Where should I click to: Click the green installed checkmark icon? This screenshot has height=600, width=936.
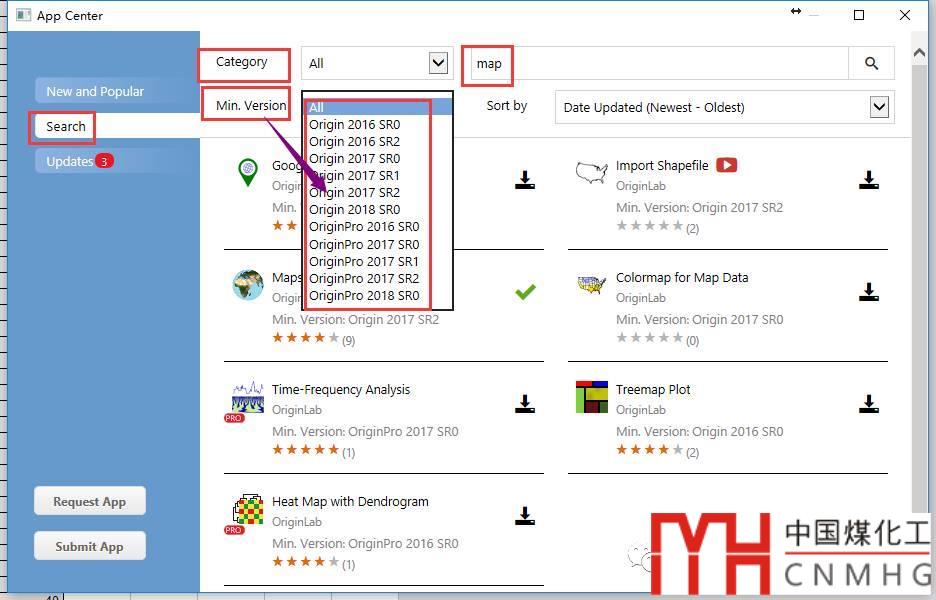tap(525, 292)
